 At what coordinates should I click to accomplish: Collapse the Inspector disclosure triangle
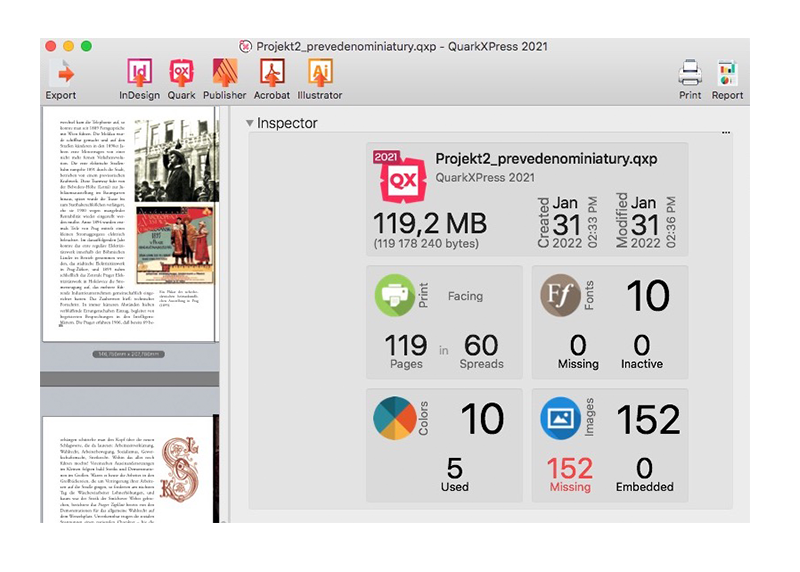[250, 123]
